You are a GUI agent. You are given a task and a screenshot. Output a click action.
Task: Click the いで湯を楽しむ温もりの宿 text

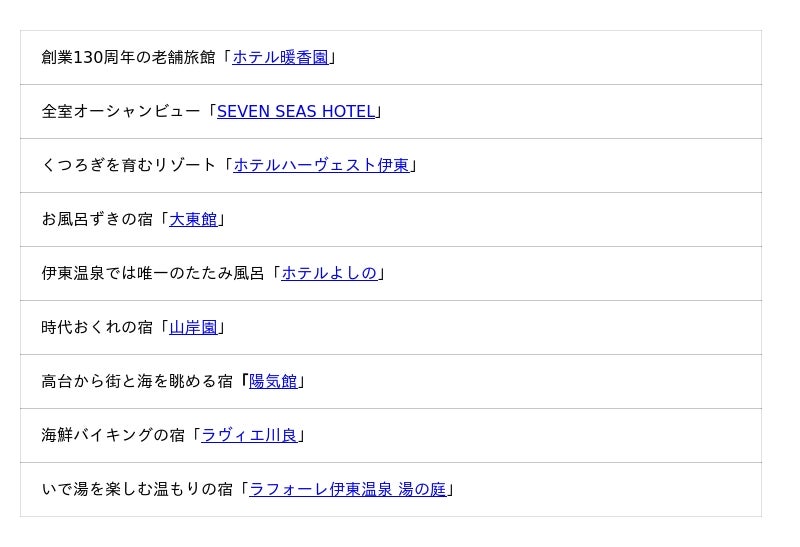click(136, 490)
